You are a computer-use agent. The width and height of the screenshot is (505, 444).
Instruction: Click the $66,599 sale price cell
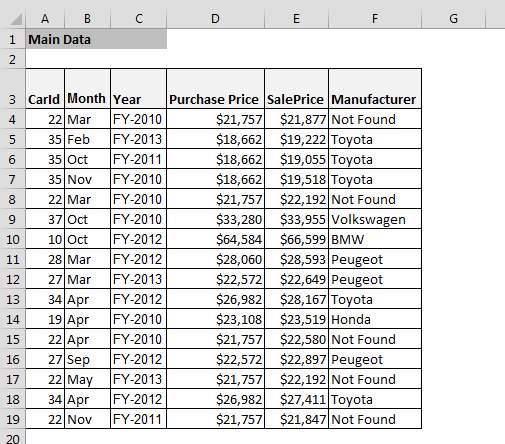pos(296,239)
